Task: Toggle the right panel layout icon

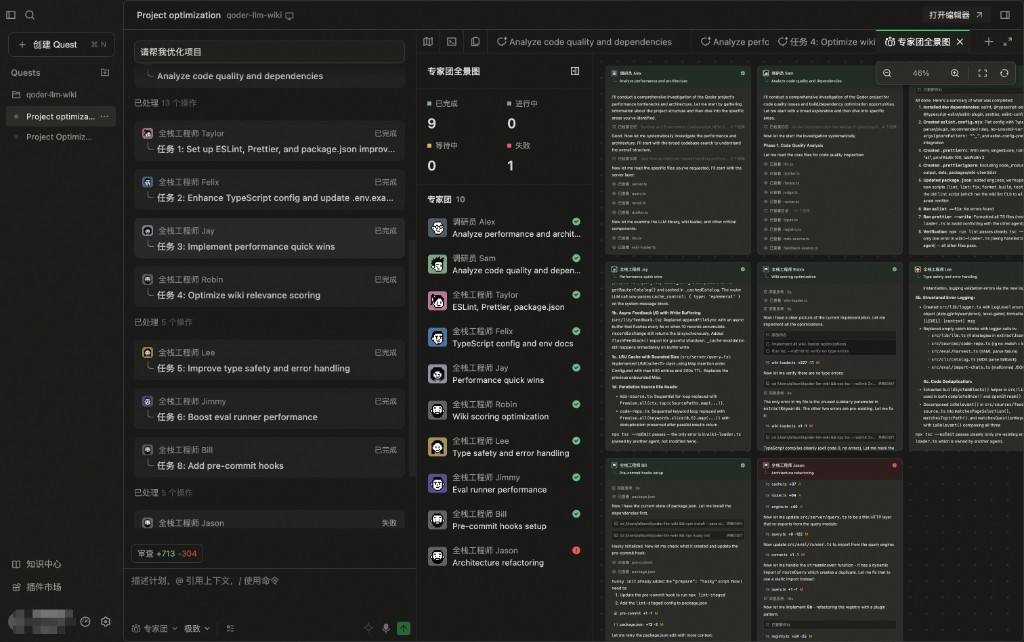Action: click(x=1005, y=15)
